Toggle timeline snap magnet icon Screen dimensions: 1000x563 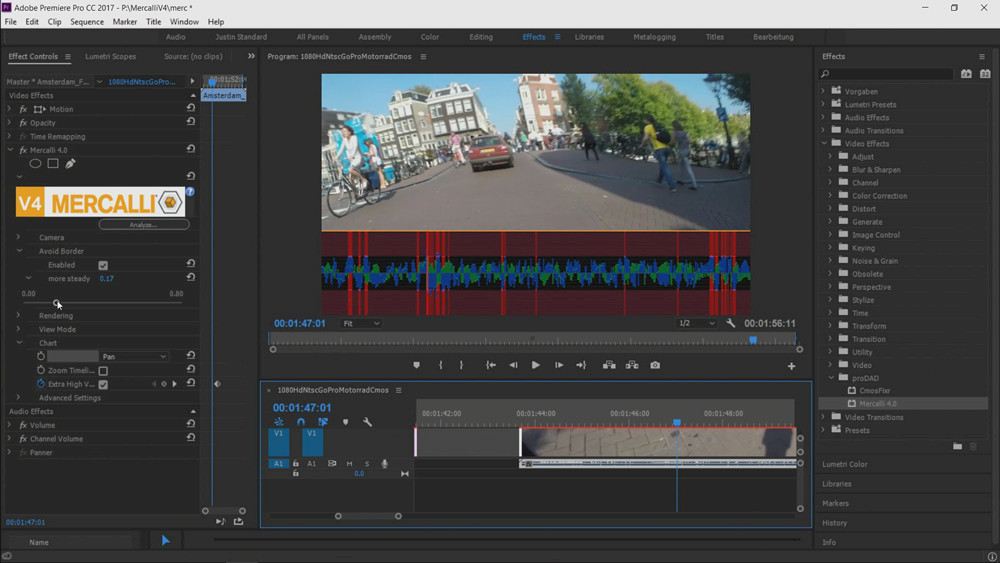tap(301, 422)
